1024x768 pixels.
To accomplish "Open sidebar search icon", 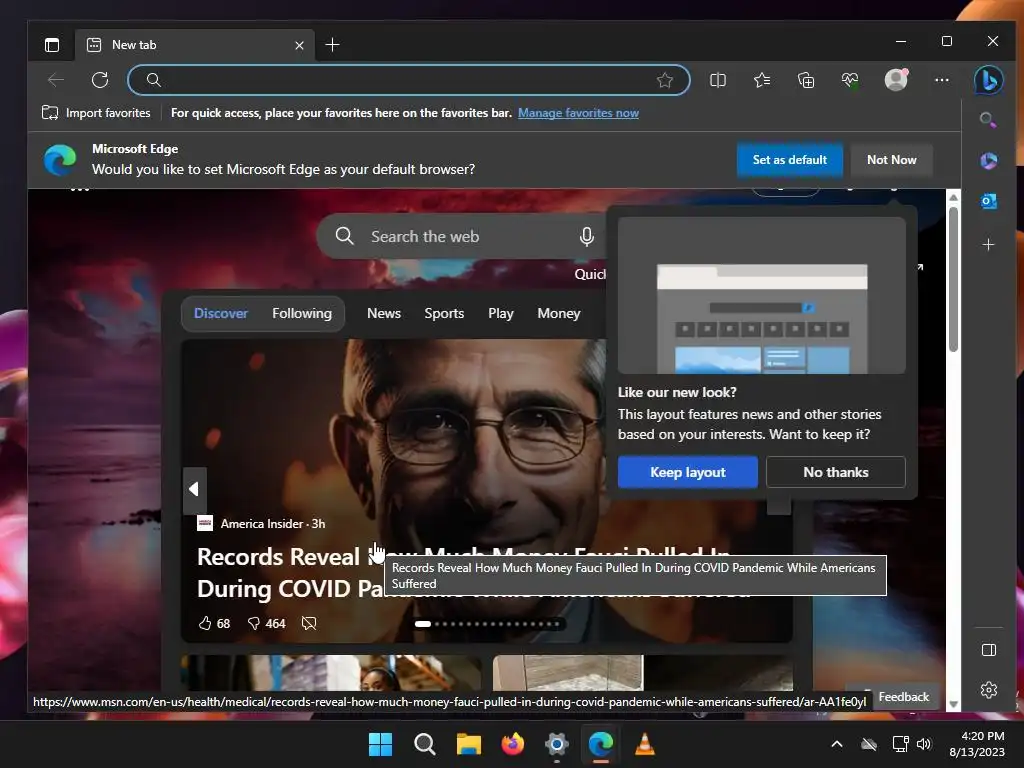I will coord(988,120).
